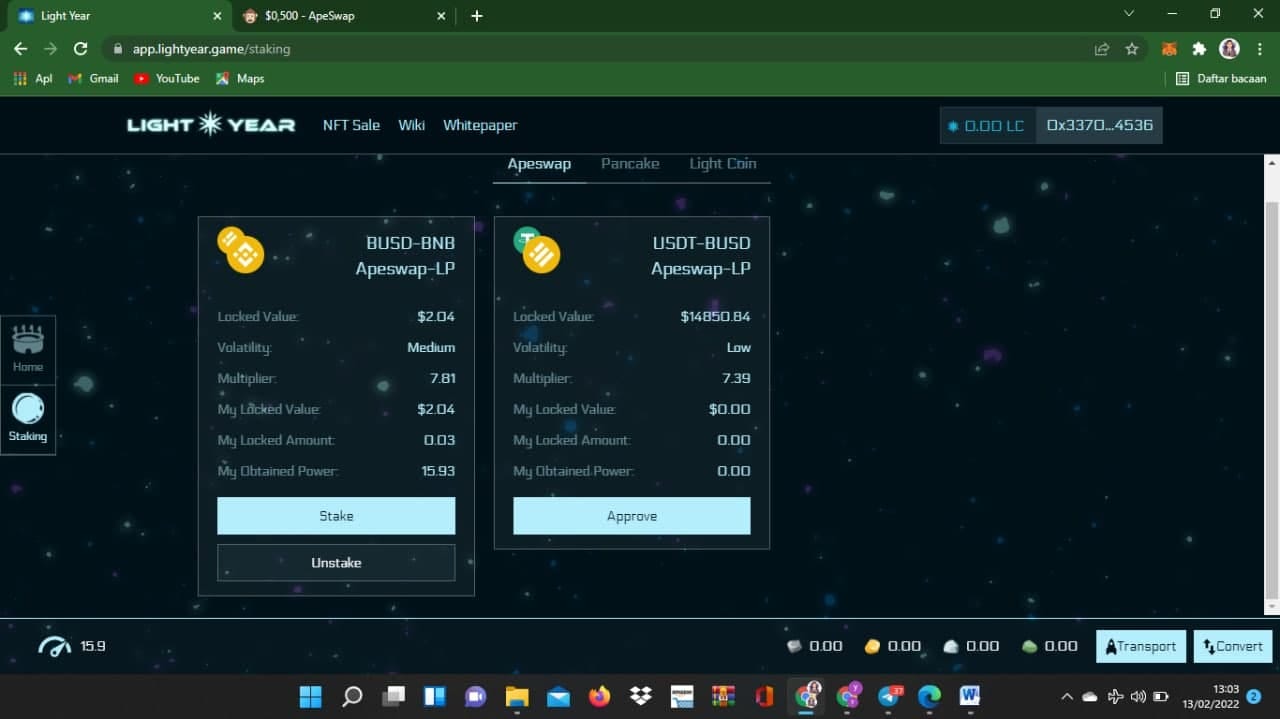Open the Whitepaper link

tap(480, 125)
